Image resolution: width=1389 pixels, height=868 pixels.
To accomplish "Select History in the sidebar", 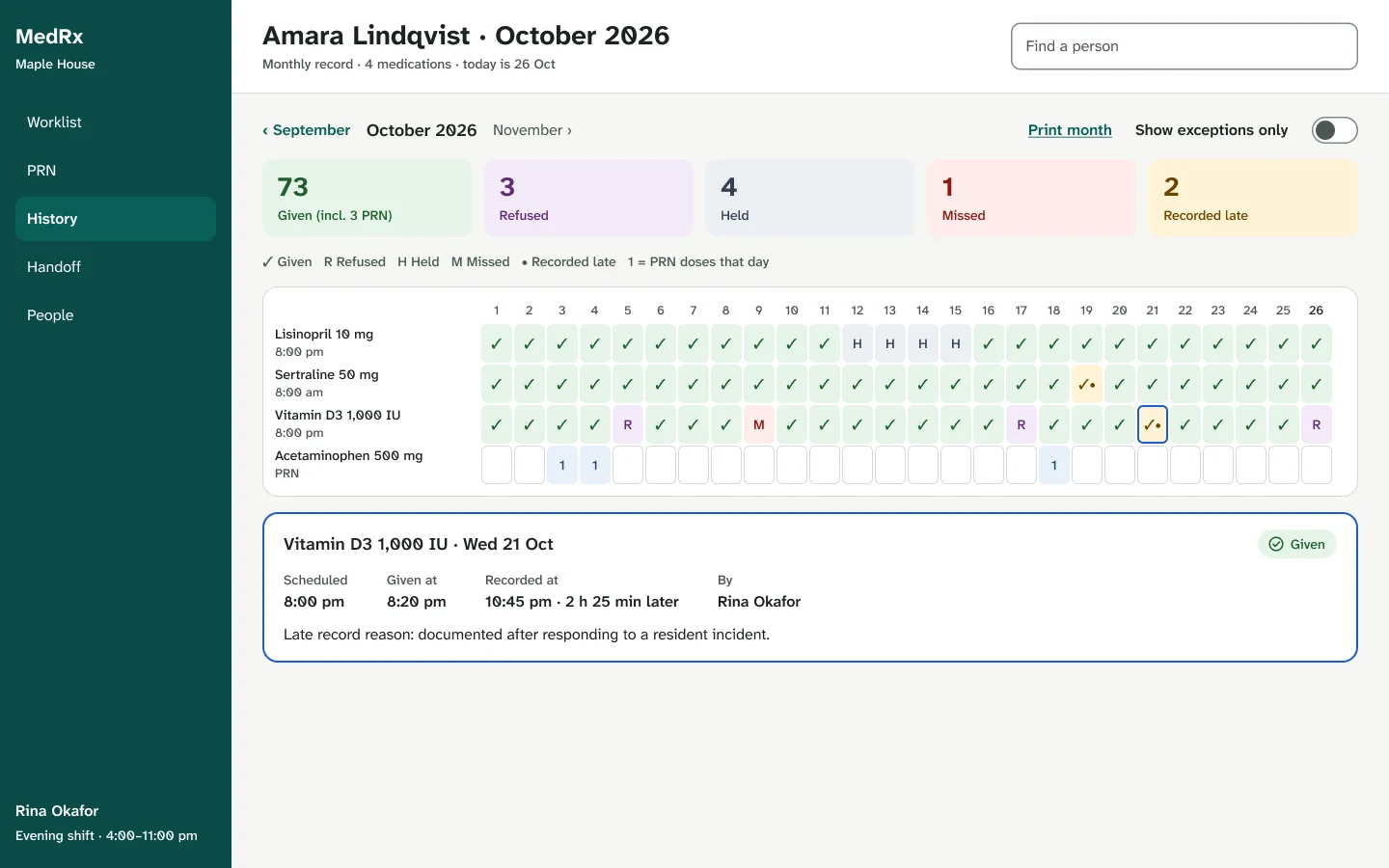I will coord(116,219).
